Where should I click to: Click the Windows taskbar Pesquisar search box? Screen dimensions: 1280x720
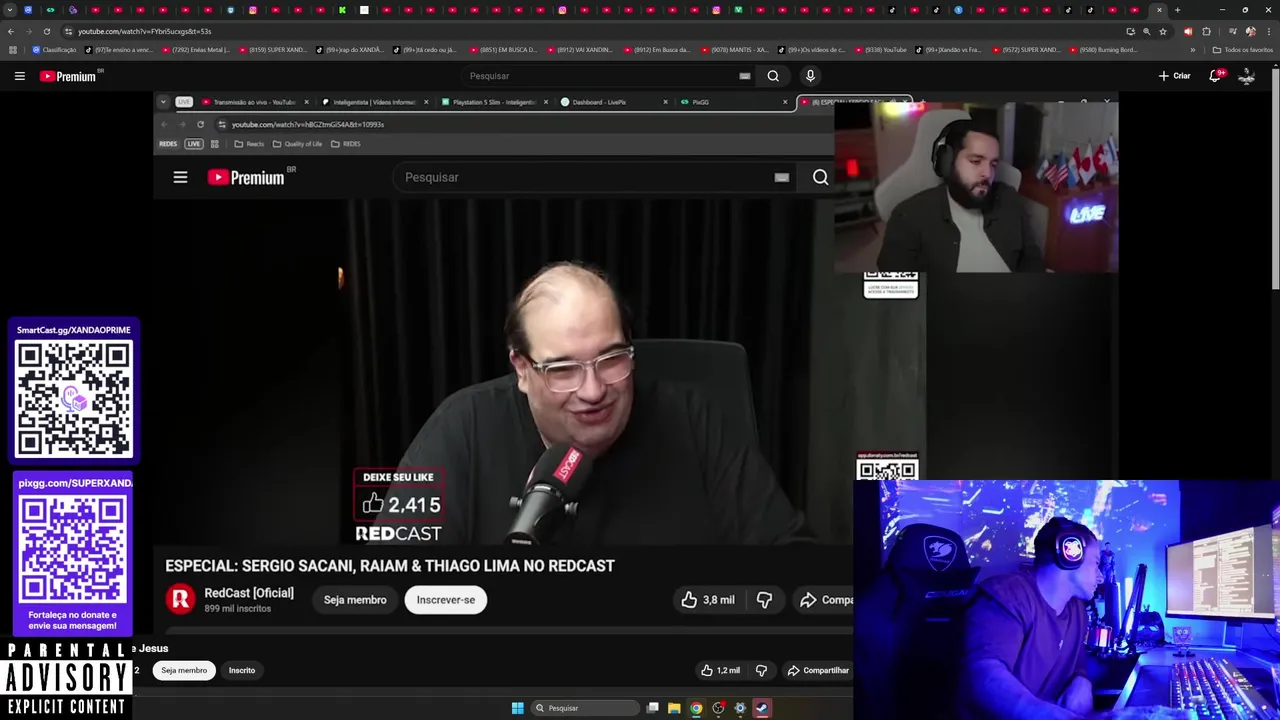tap(585, 708)
